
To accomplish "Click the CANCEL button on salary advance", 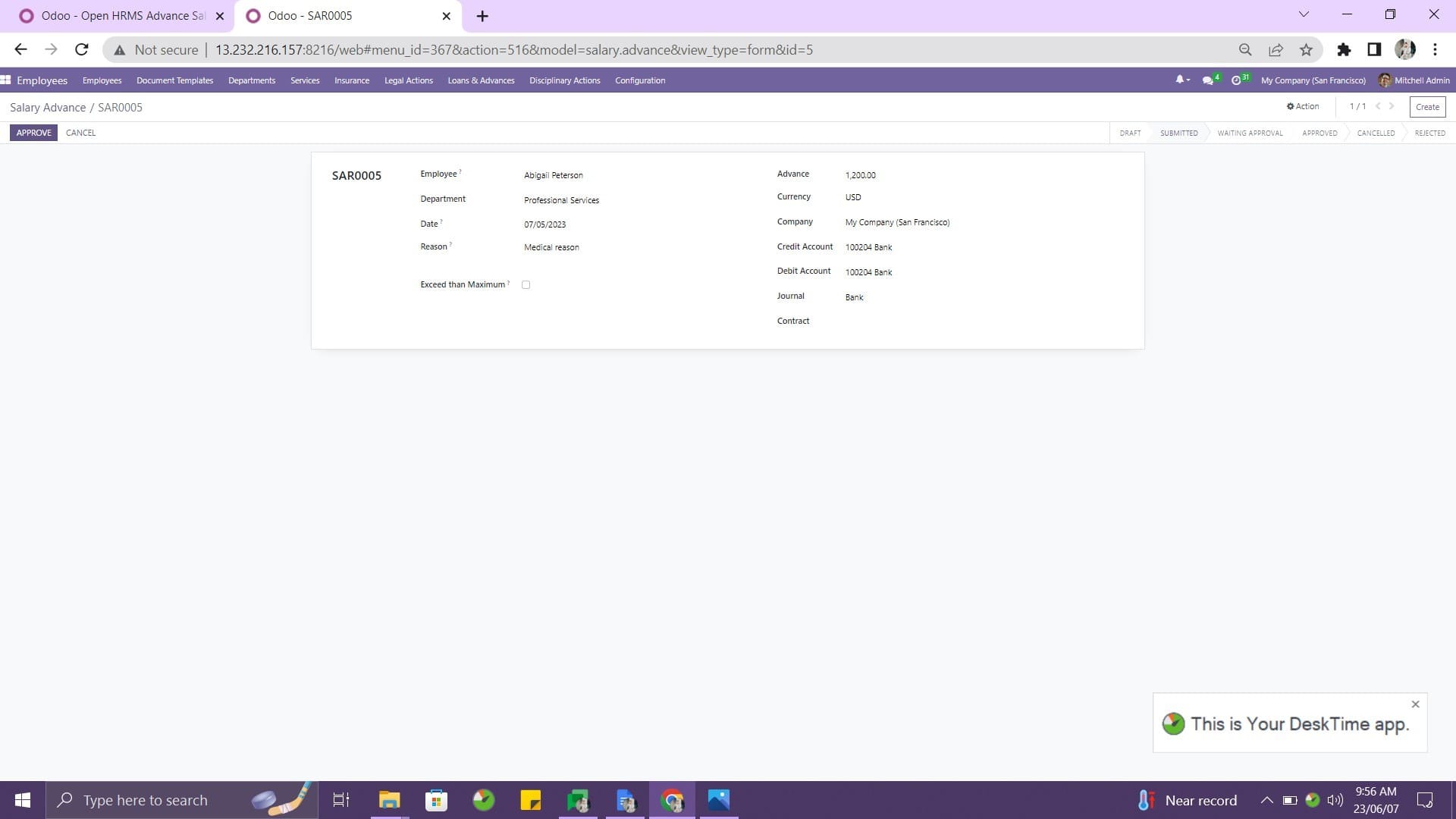I will point(80,132).
